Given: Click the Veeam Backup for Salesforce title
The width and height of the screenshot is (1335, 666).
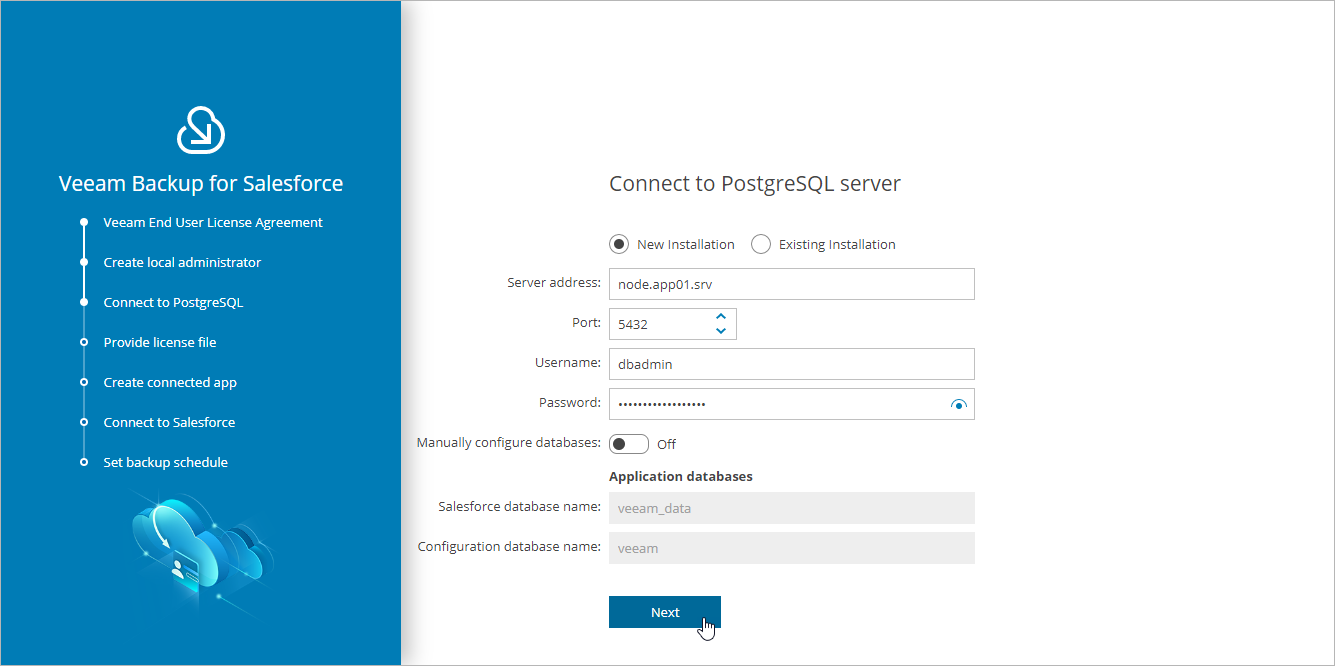Looking at the screenshot, I should [201, 184].
